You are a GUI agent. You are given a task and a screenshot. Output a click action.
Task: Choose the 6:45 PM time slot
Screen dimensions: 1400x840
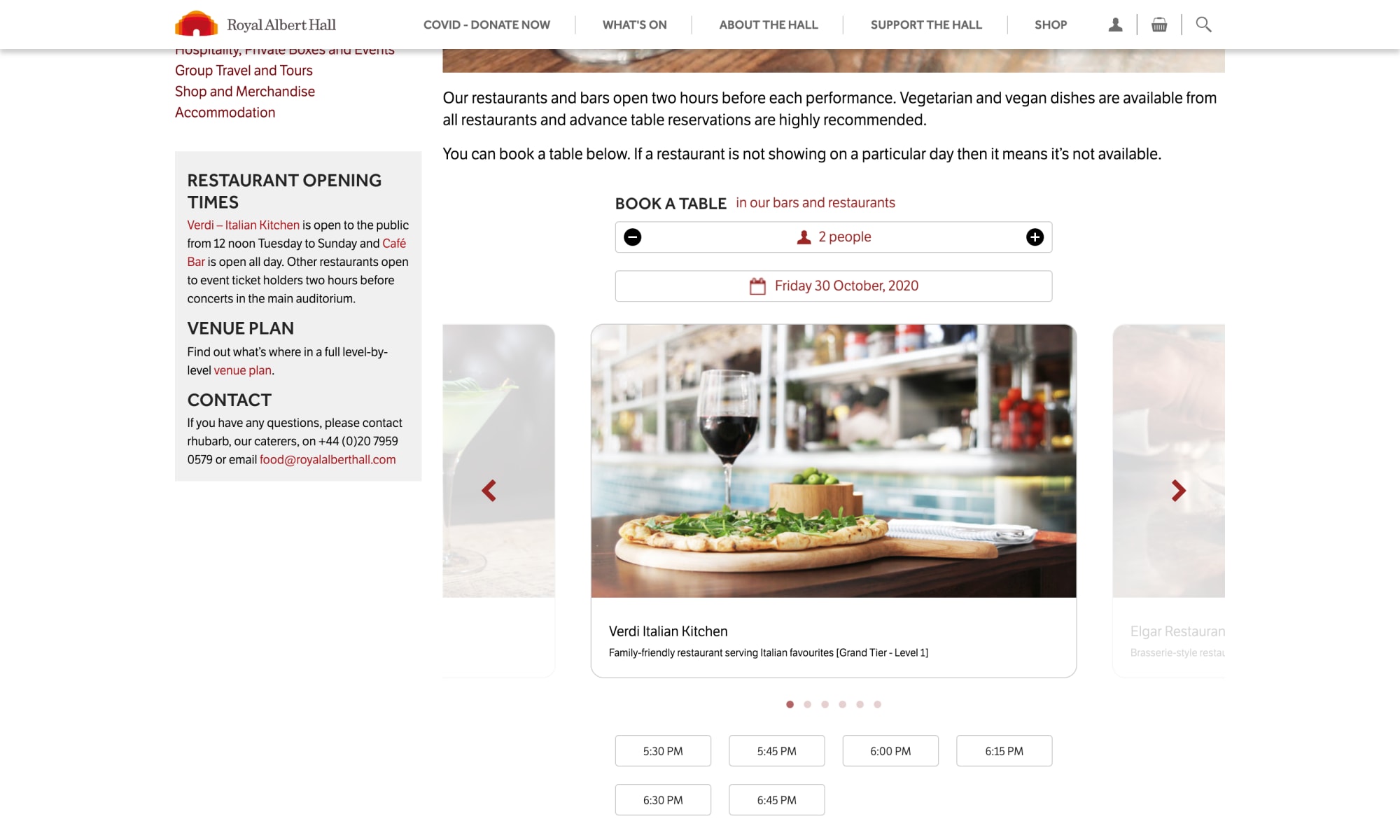coord(776,800)
